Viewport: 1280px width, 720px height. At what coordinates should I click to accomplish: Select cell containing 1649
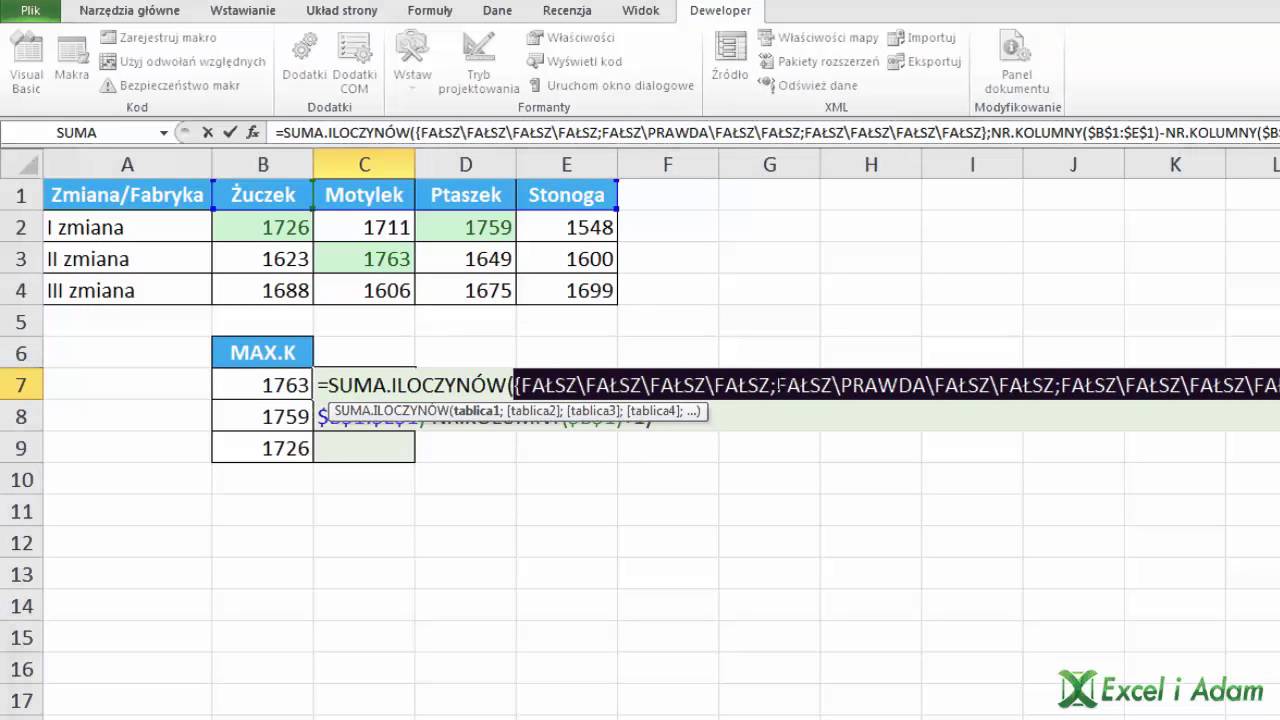point(466,259)
